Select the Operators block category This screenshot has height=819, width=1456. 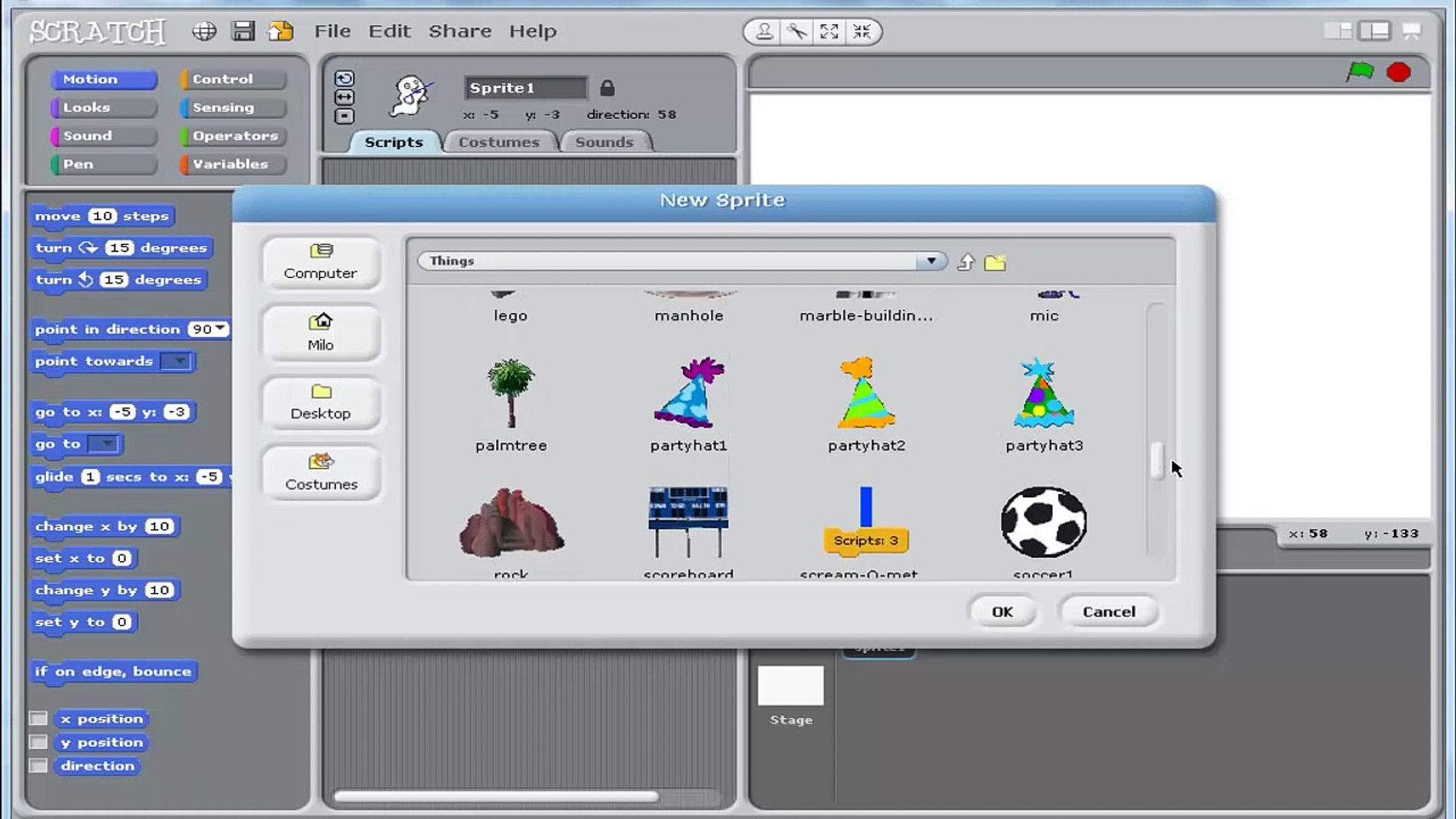coord(234,136)
